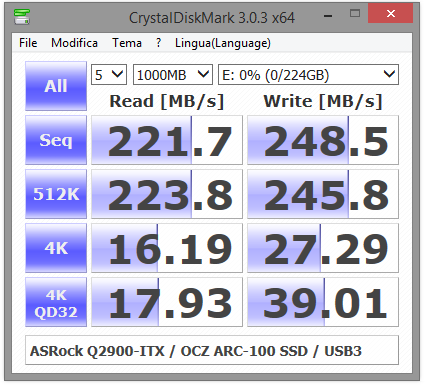Select the Seq write result 248.5
This screenshot has width=428, height=385.
coord(323,140)
